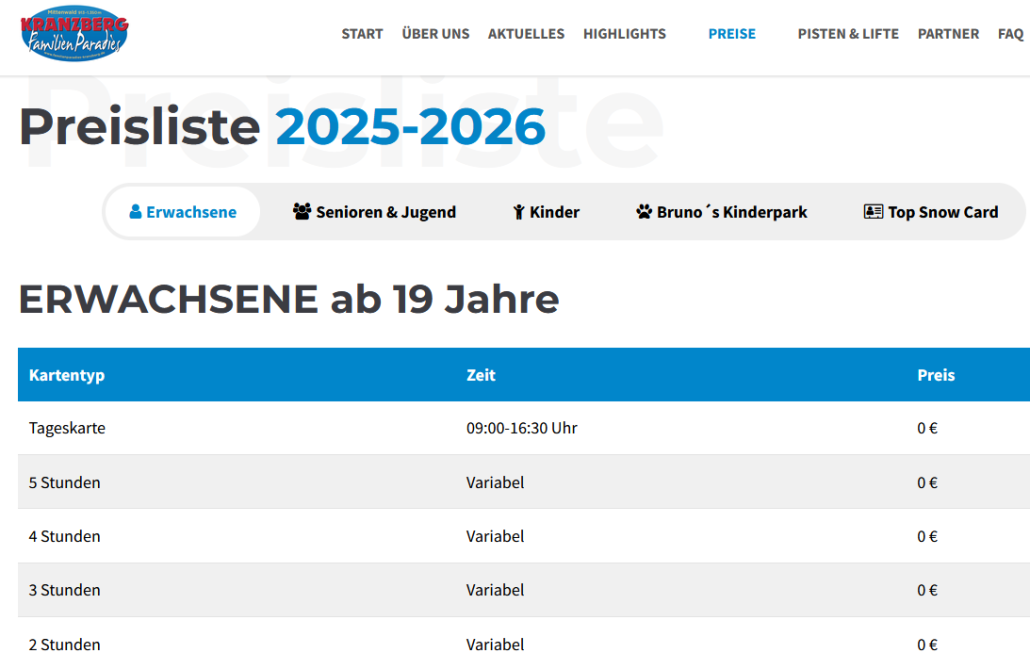
Task: Click the Kartentyp column header
Action: pyautogui.click(x=67, y=375)
